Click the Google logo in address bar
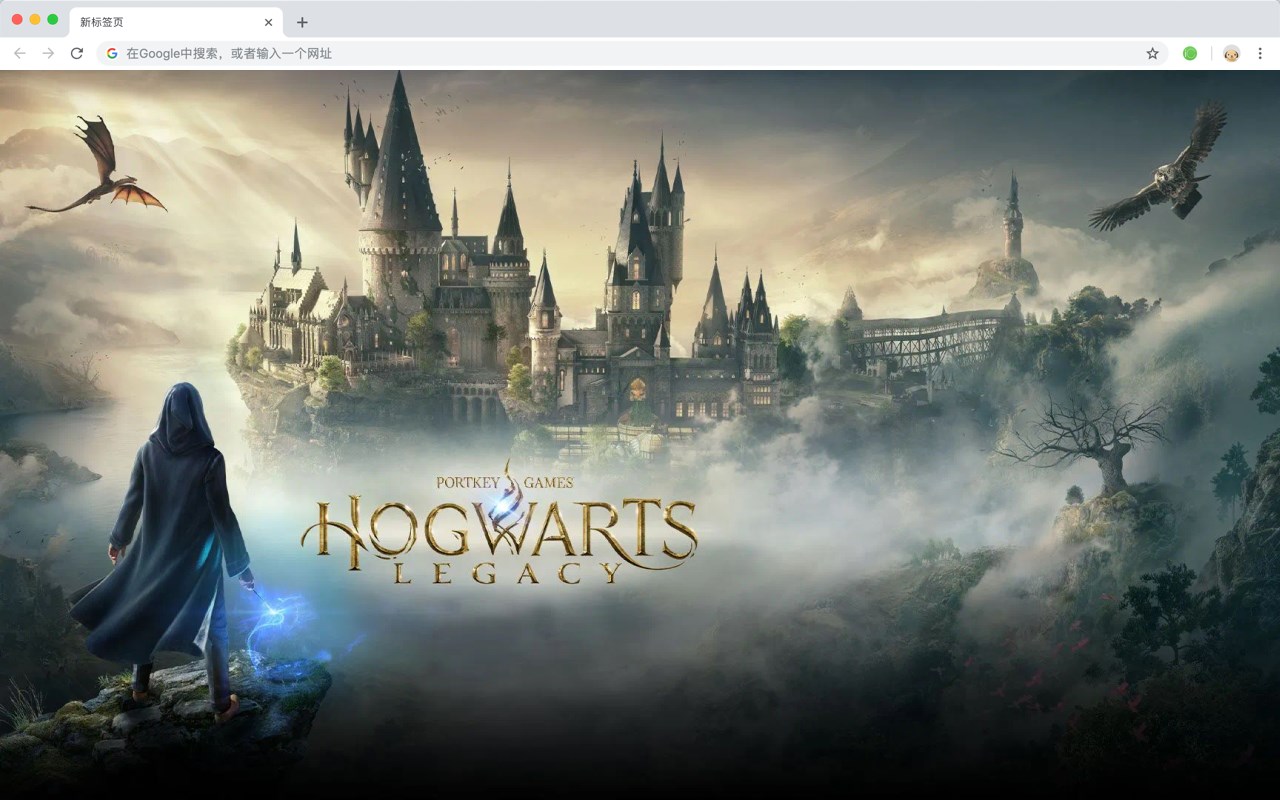This screenshot has width=1280, height=800. pyautogui.click(x=112, y=53)
